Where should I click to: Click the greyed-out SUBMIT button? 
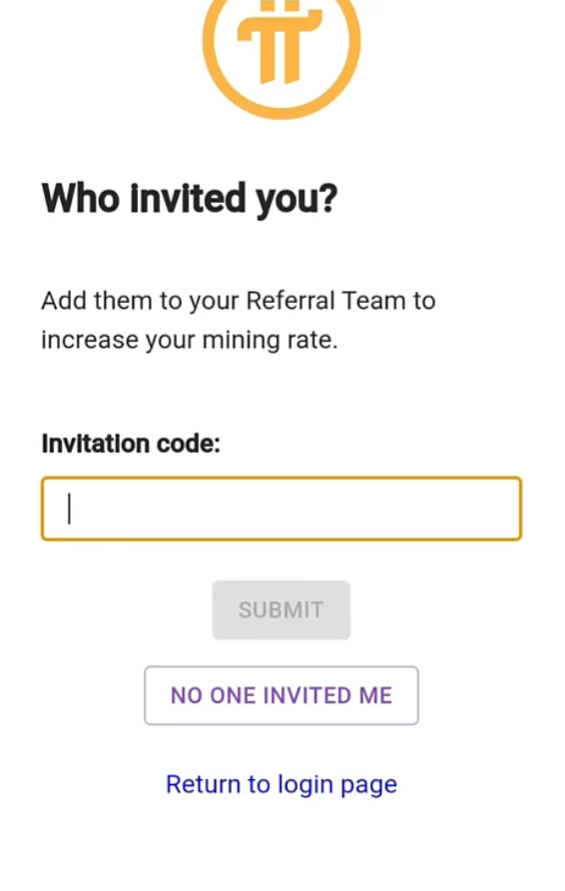coord(281,610)
